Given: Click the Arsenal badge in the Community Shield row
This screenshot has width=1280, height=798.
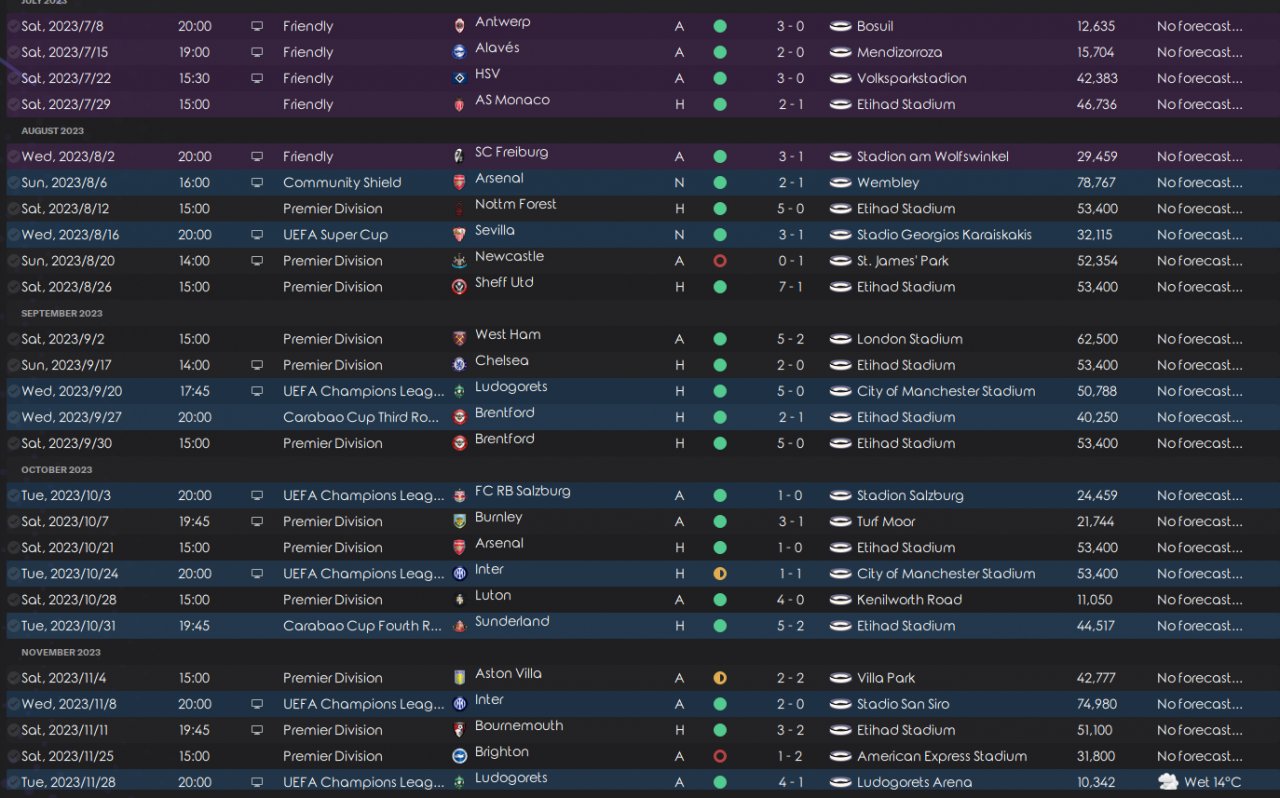Looking at the screenshot, I should point(460,183).
